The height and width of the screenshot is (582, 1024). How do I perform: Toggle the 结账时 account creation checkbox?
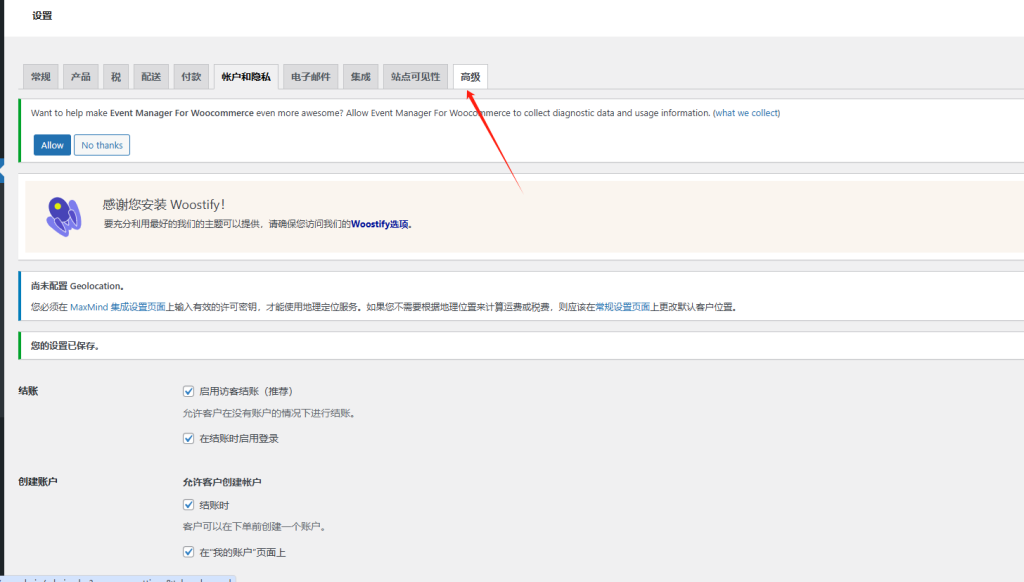click(188, 504)
